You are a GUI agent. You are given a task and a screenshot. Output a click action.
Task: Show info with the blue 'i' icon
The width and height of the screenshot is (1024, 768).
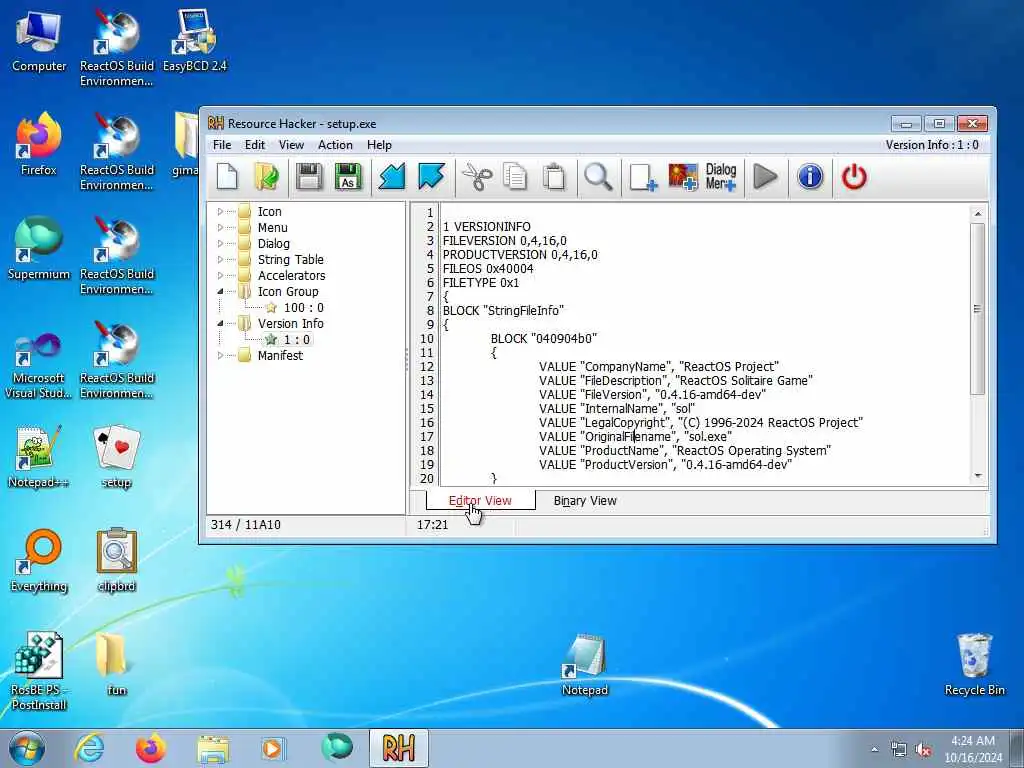click(x=810, y=177)
